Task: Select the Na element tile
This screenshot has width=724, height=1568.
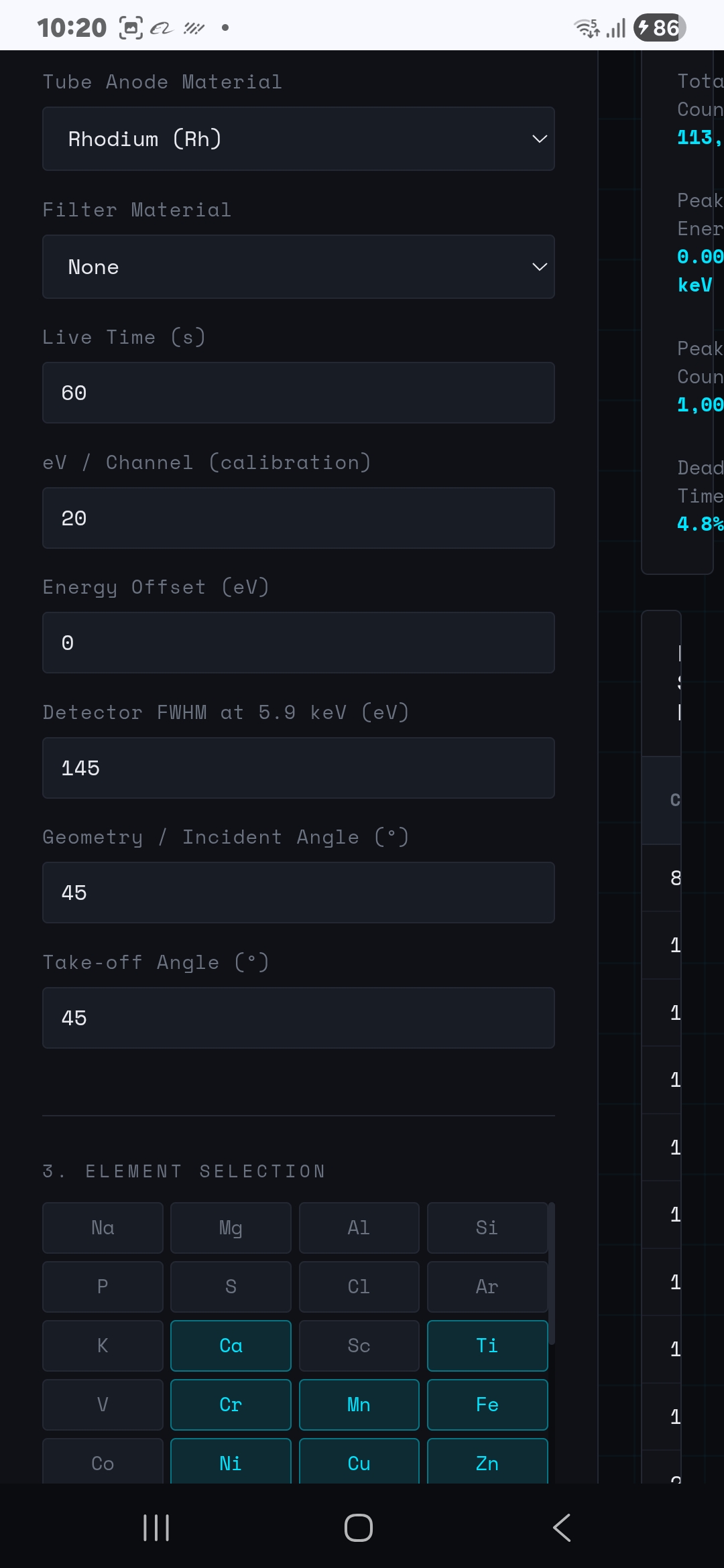Action: [103, 1228]
